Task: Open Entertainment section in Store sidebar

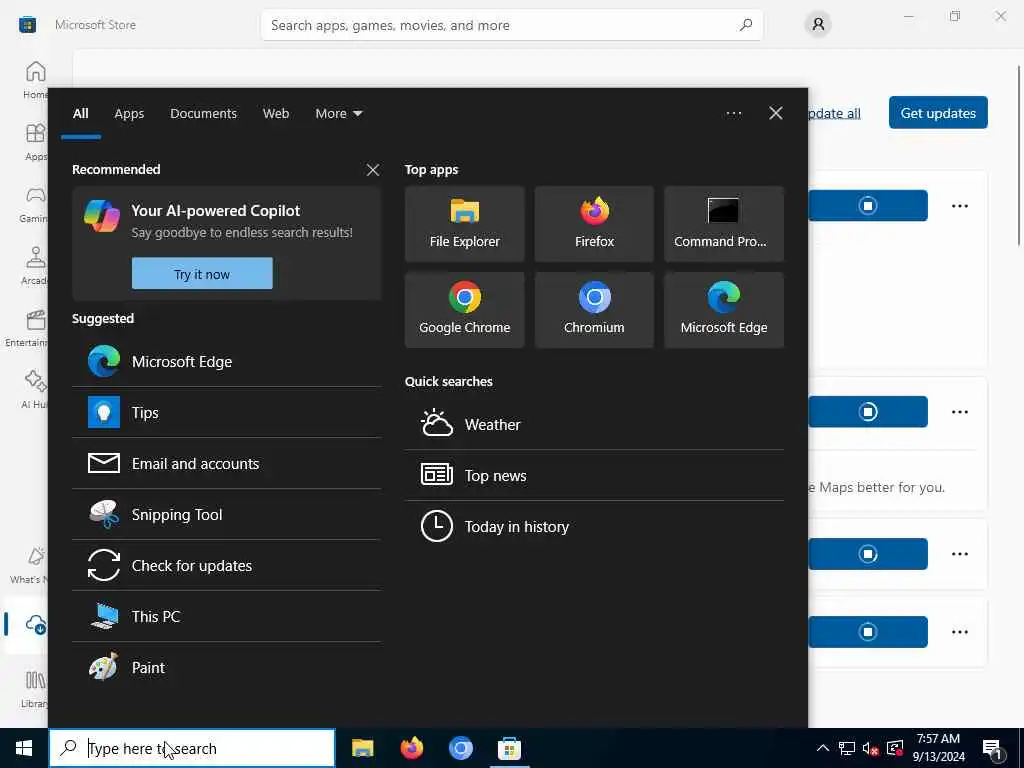Action: [x=27, y=328]
